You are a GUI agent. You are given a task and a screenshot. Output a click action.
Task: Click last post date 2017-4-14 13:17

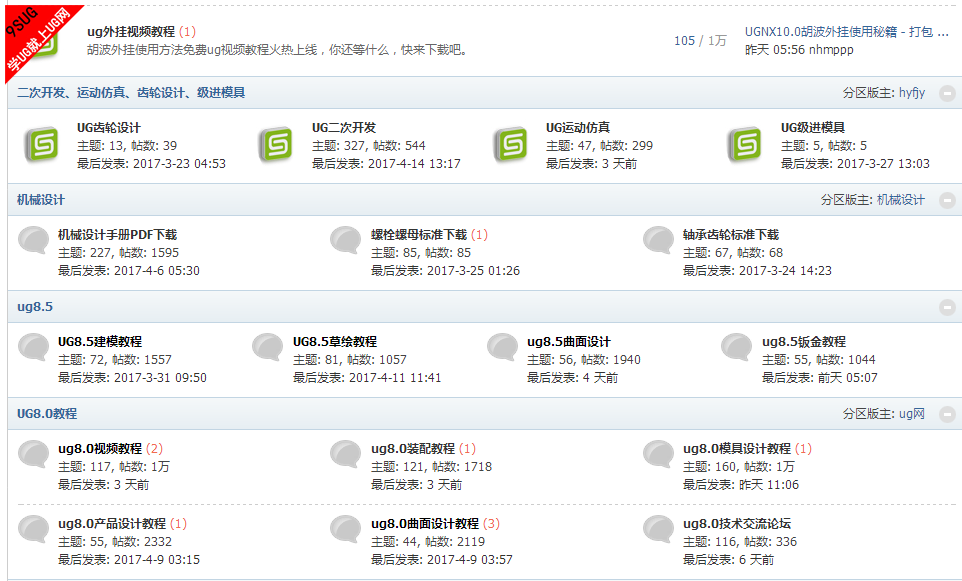click(x=414, y=164)
